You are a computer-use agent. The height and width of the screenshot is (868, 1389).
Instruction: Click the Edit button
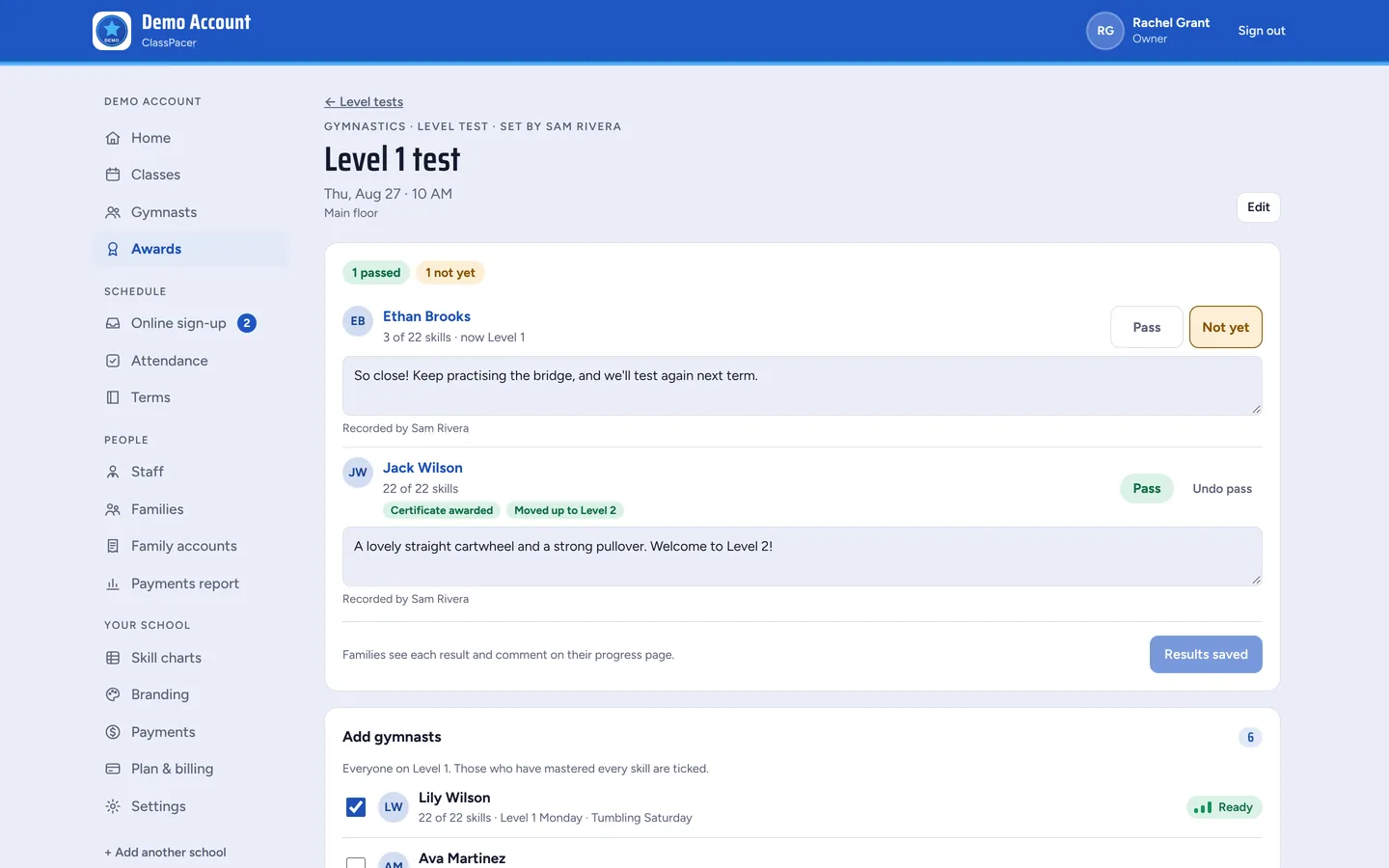pyautogui.click(x=1259, y=207)
